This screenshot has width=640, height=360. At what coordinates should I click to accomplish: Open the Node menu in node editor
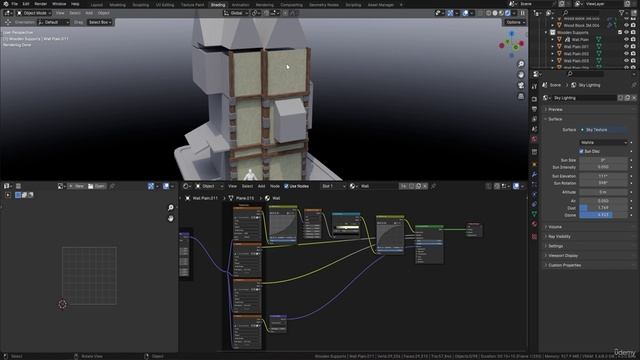(x=275, y=186)
